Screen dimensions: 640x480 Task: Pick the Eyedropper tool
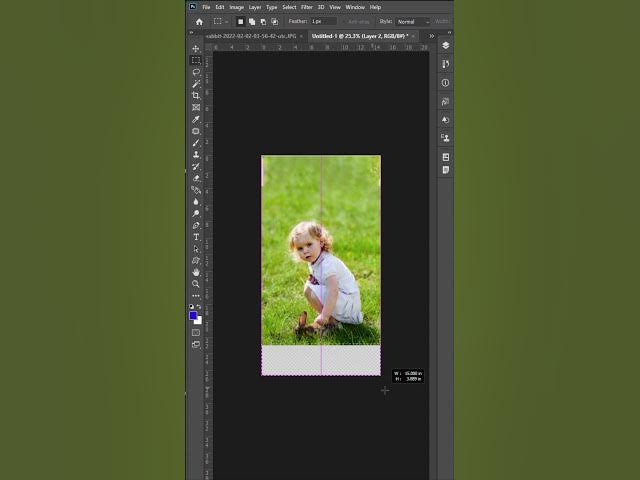(x=196, y=119)
